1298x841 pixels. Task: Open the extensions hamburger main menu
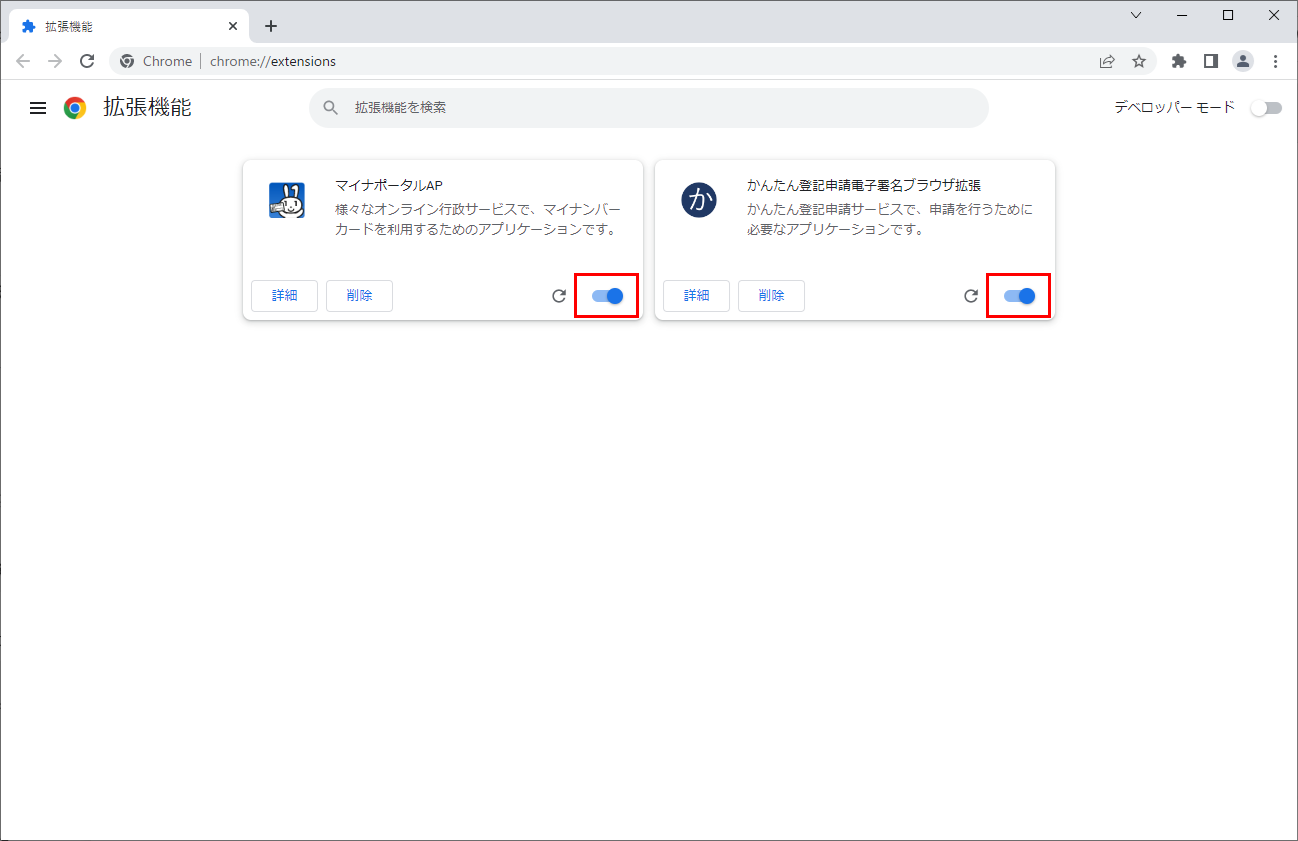click(x=38, y=108)
